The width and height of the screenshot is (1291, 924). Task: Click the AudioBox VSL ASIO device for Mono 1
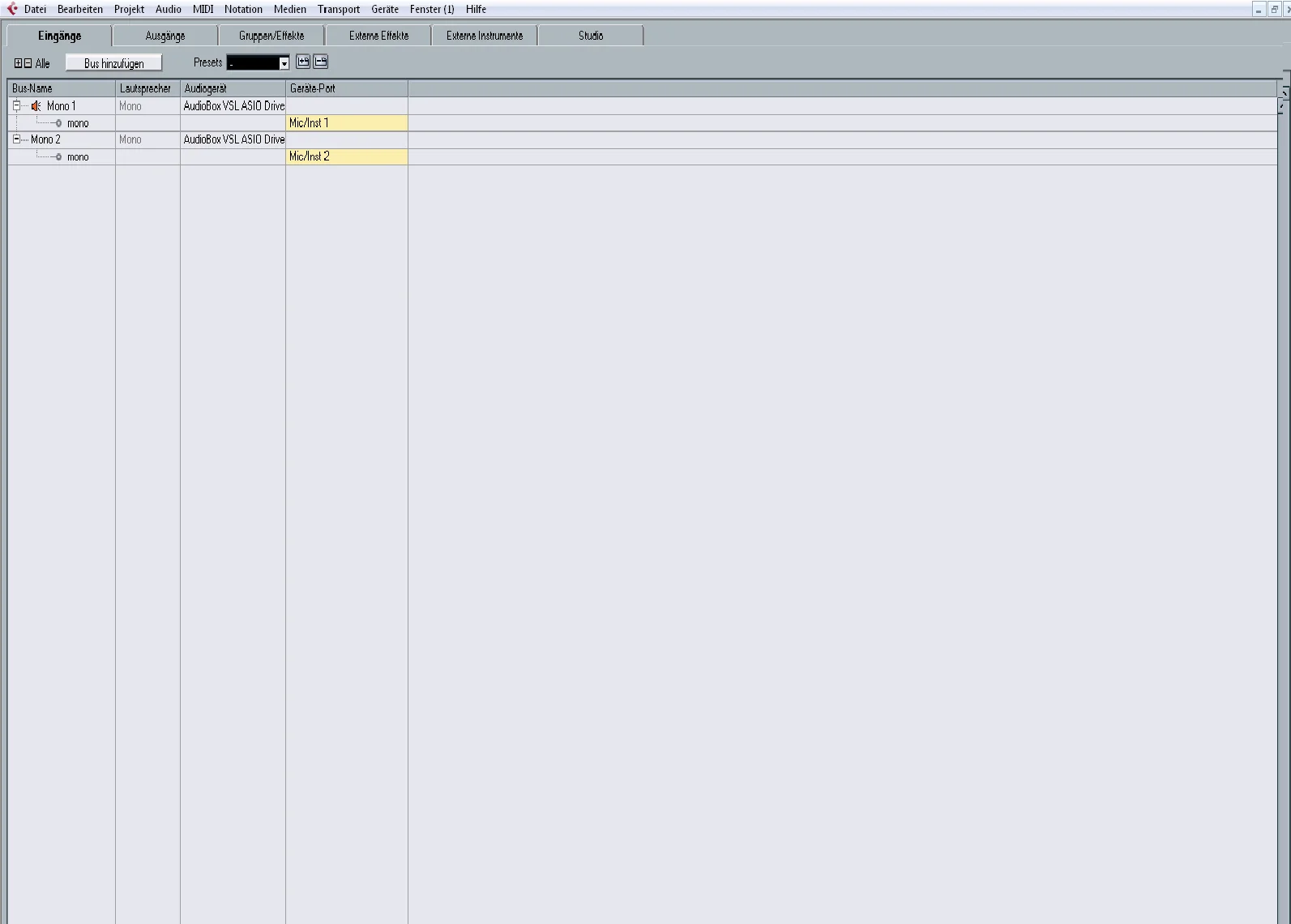pyautogui.click(x=233, y=106)
